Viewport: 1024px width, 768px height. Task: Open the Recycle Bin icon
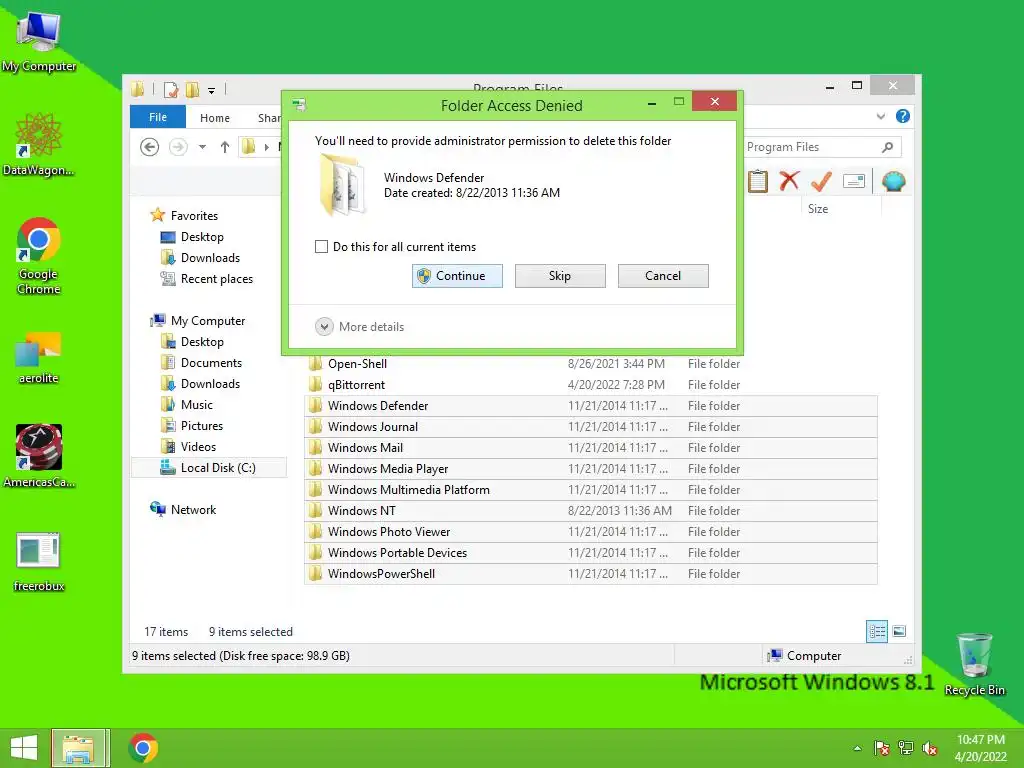coord(974,664)
